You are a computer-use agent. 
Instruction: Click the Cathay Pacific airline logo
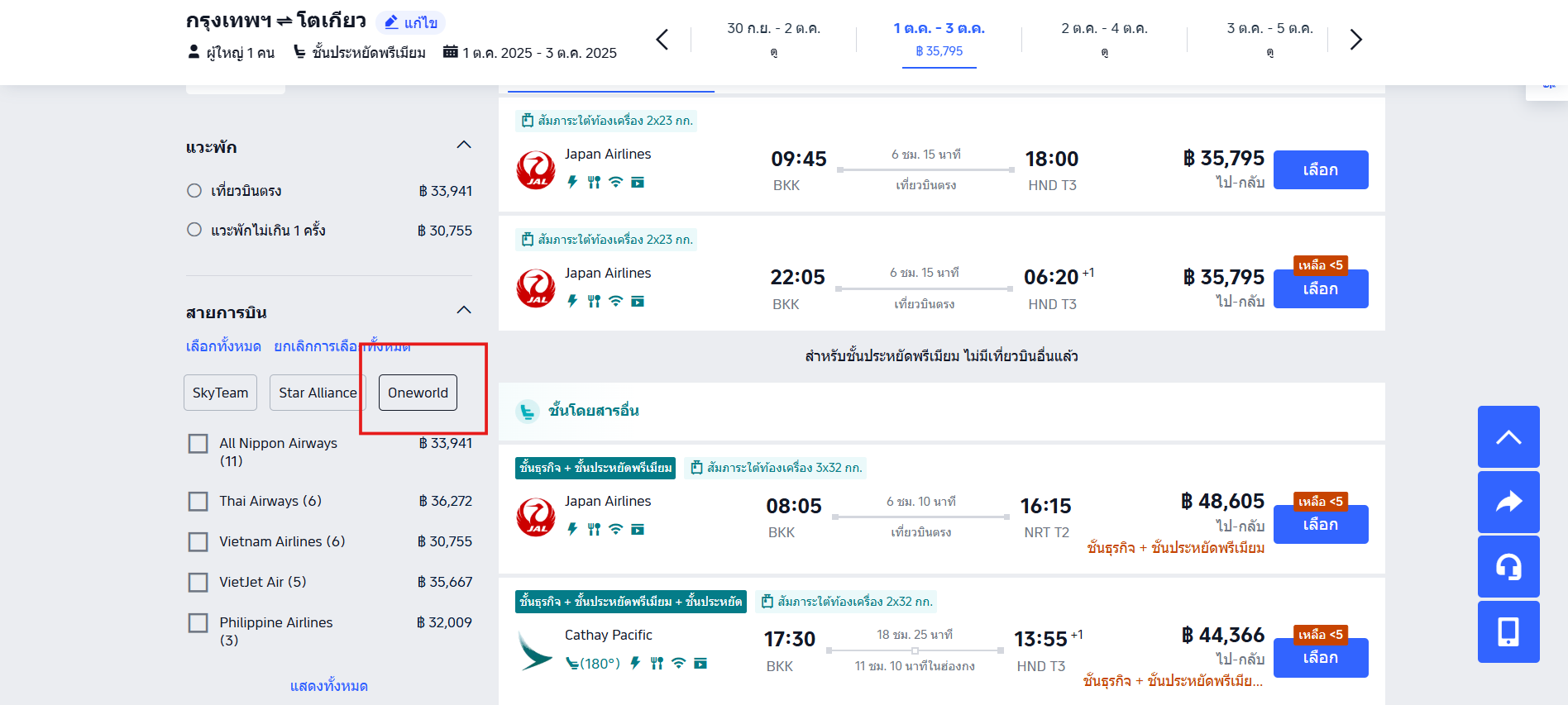pos(535,650)
